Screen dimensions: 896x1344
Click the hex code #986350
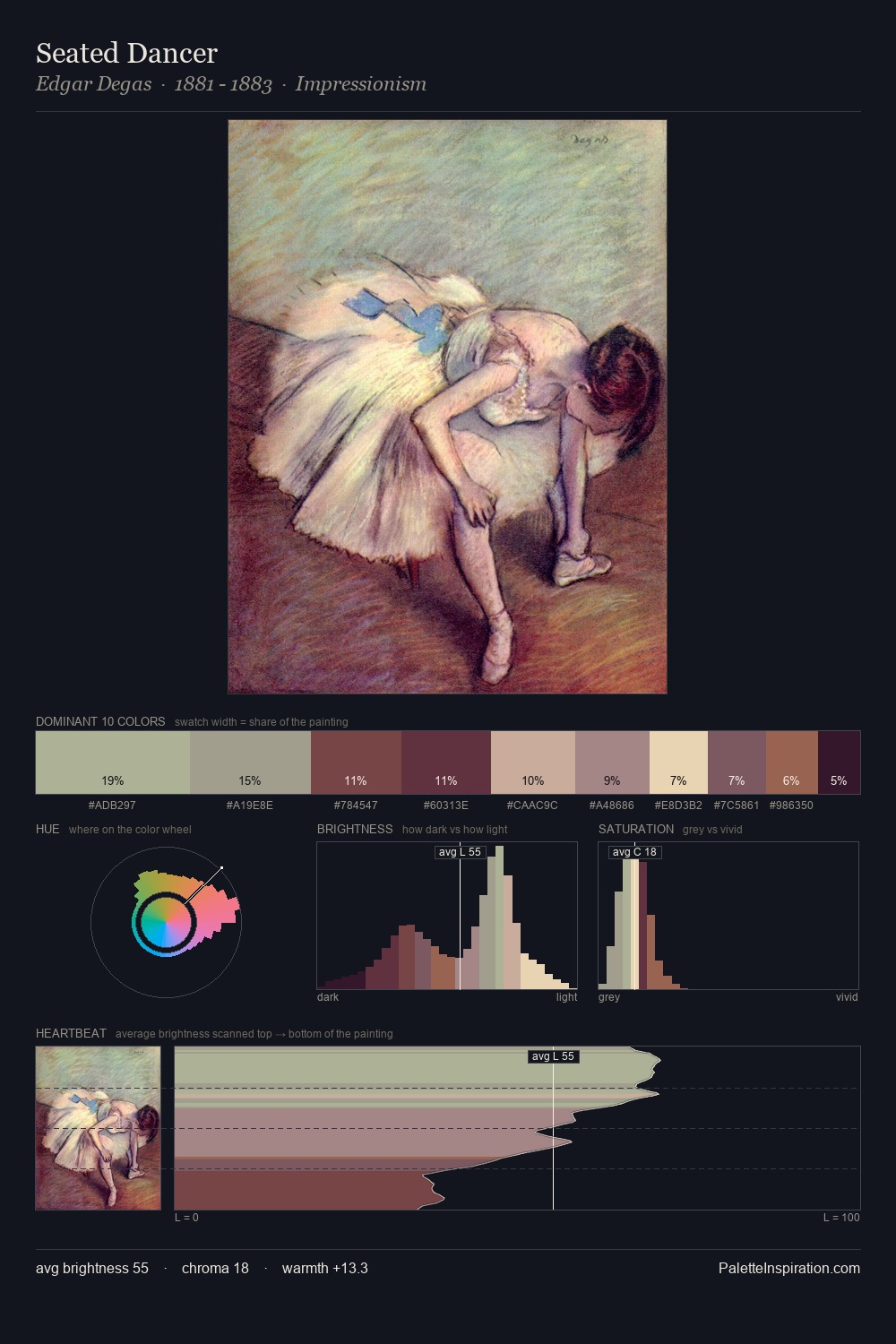click(x=791, y=806)
